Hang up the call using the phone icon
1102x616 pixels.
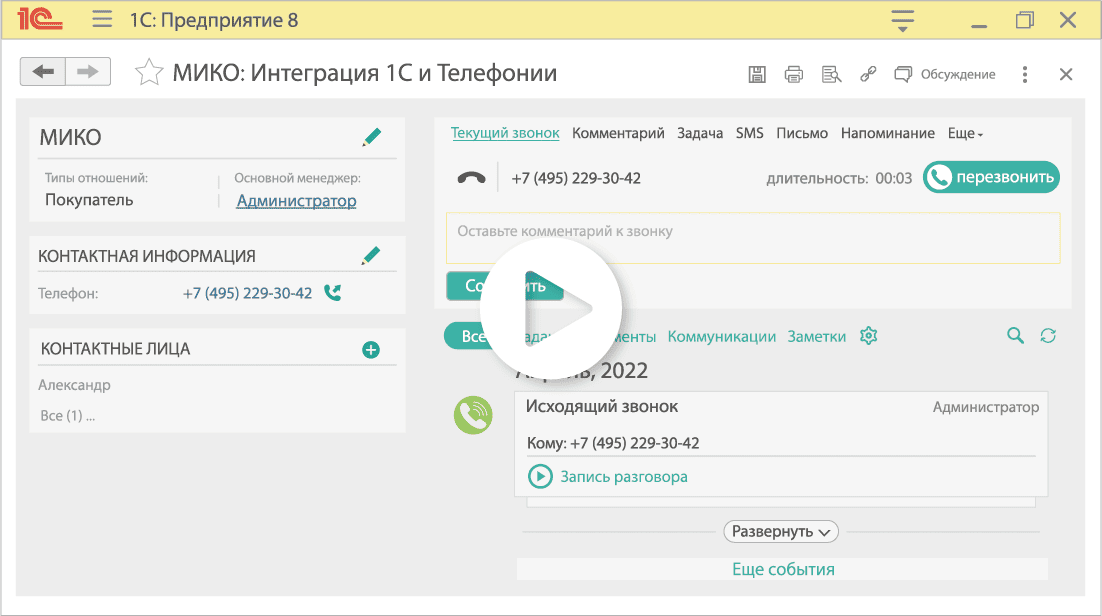[471, 177]
